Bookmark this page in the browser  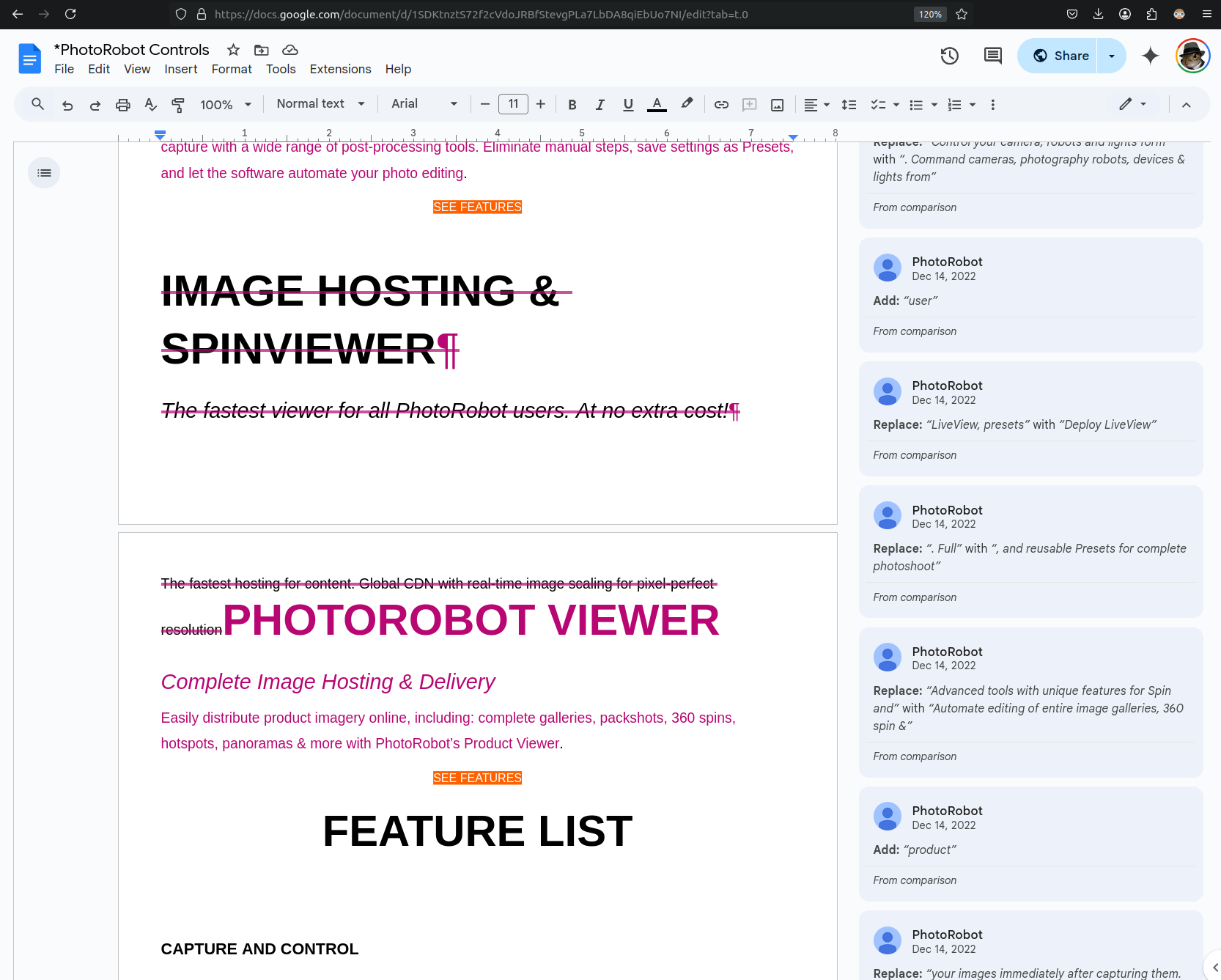coord(962,14)
